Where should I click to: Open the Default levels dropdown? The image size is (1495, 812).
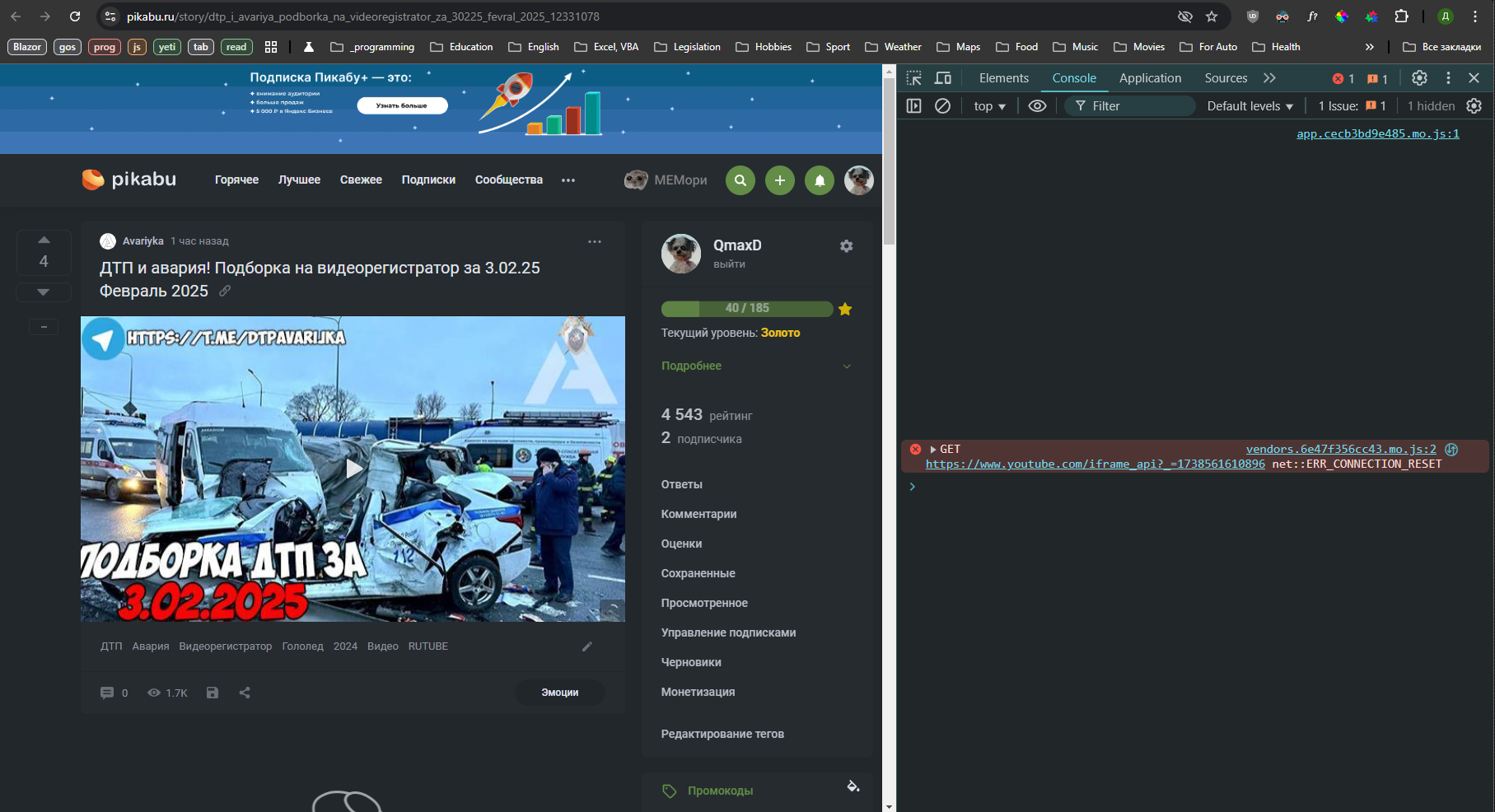pyautogui.click(x=1250, y=106)
